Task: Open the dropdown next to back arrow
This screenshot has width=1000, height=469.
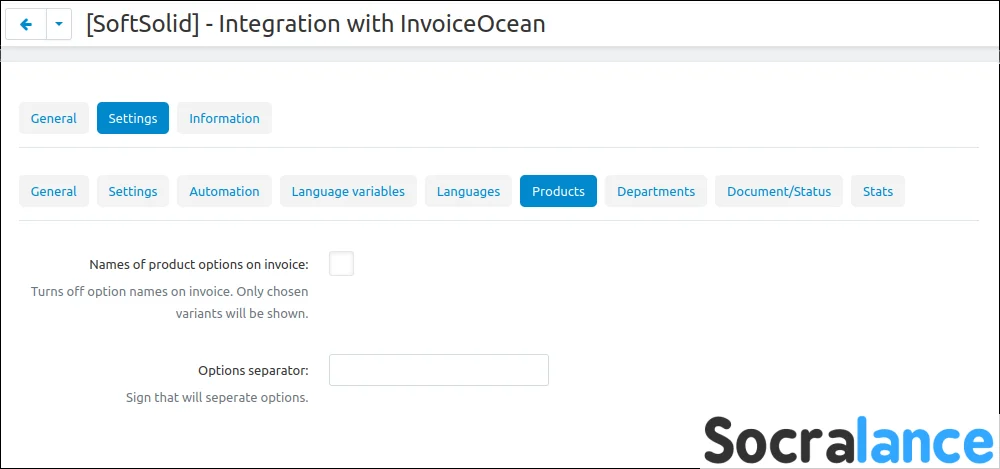Action: coord(59,25)
